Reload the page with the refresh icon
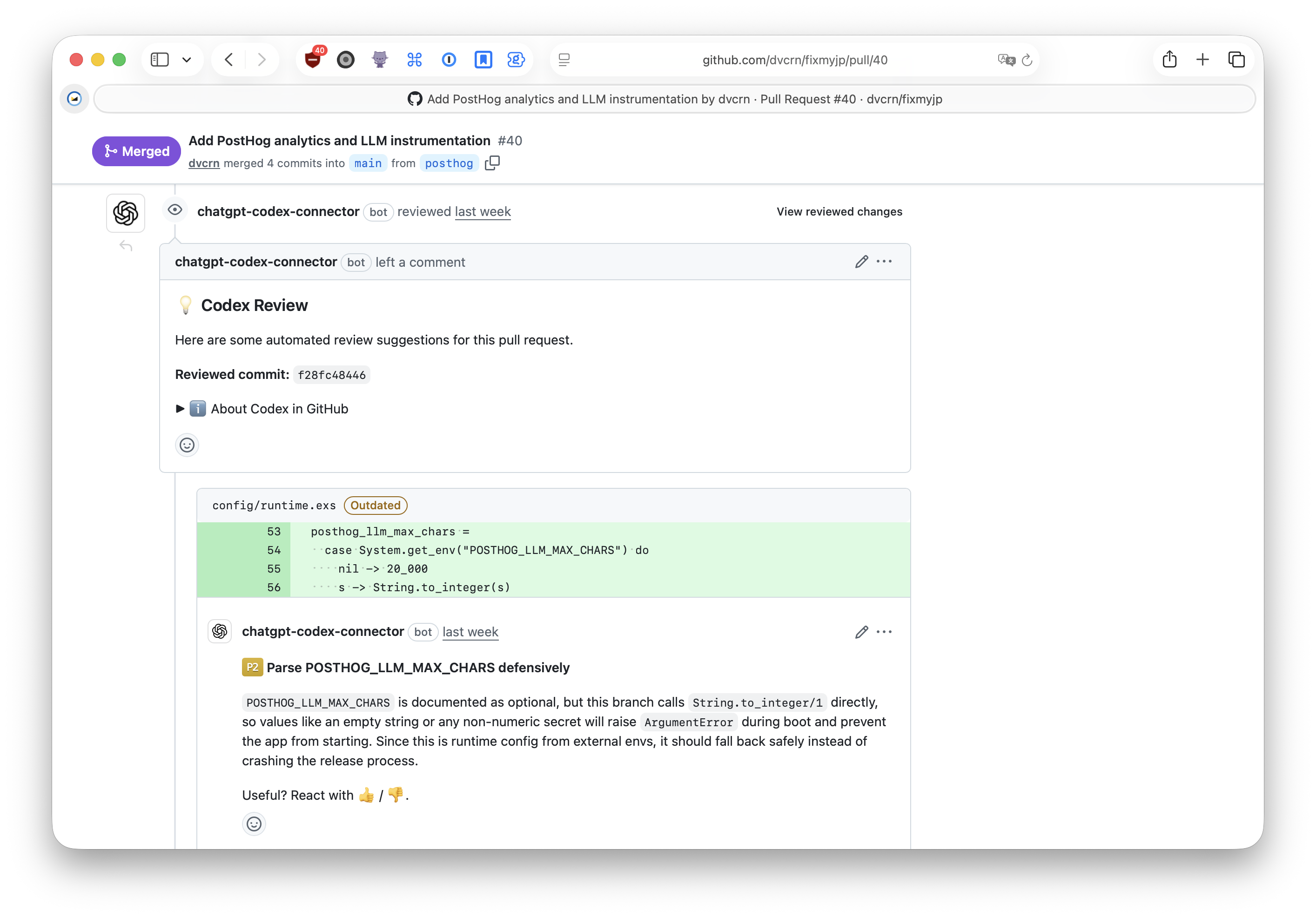Viewport: 1316px width, 918px height. point(1027,60)
